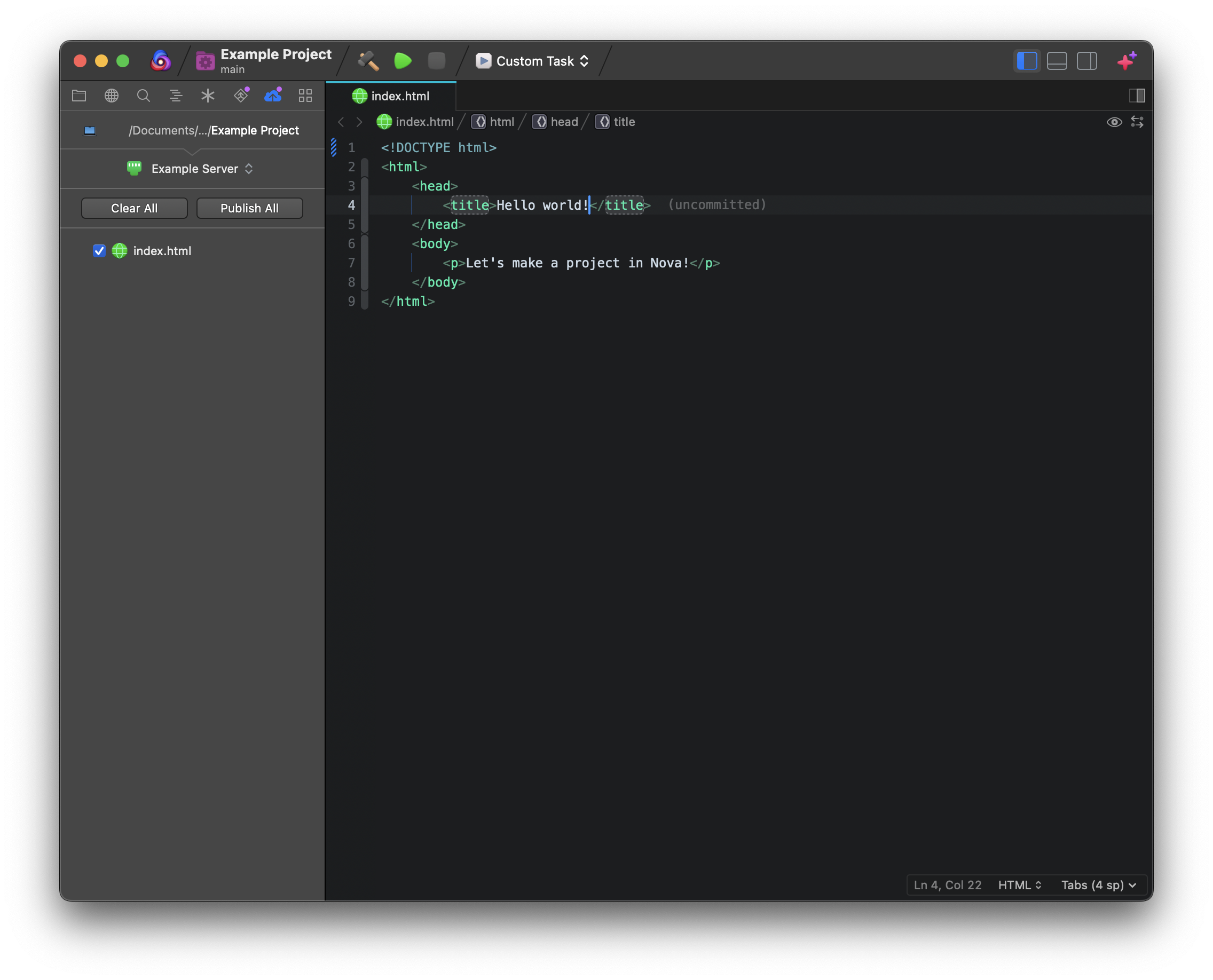Collapse the html fold marker on line 2
This screenshot has height=980, width=1213.
tap(365, 167)
